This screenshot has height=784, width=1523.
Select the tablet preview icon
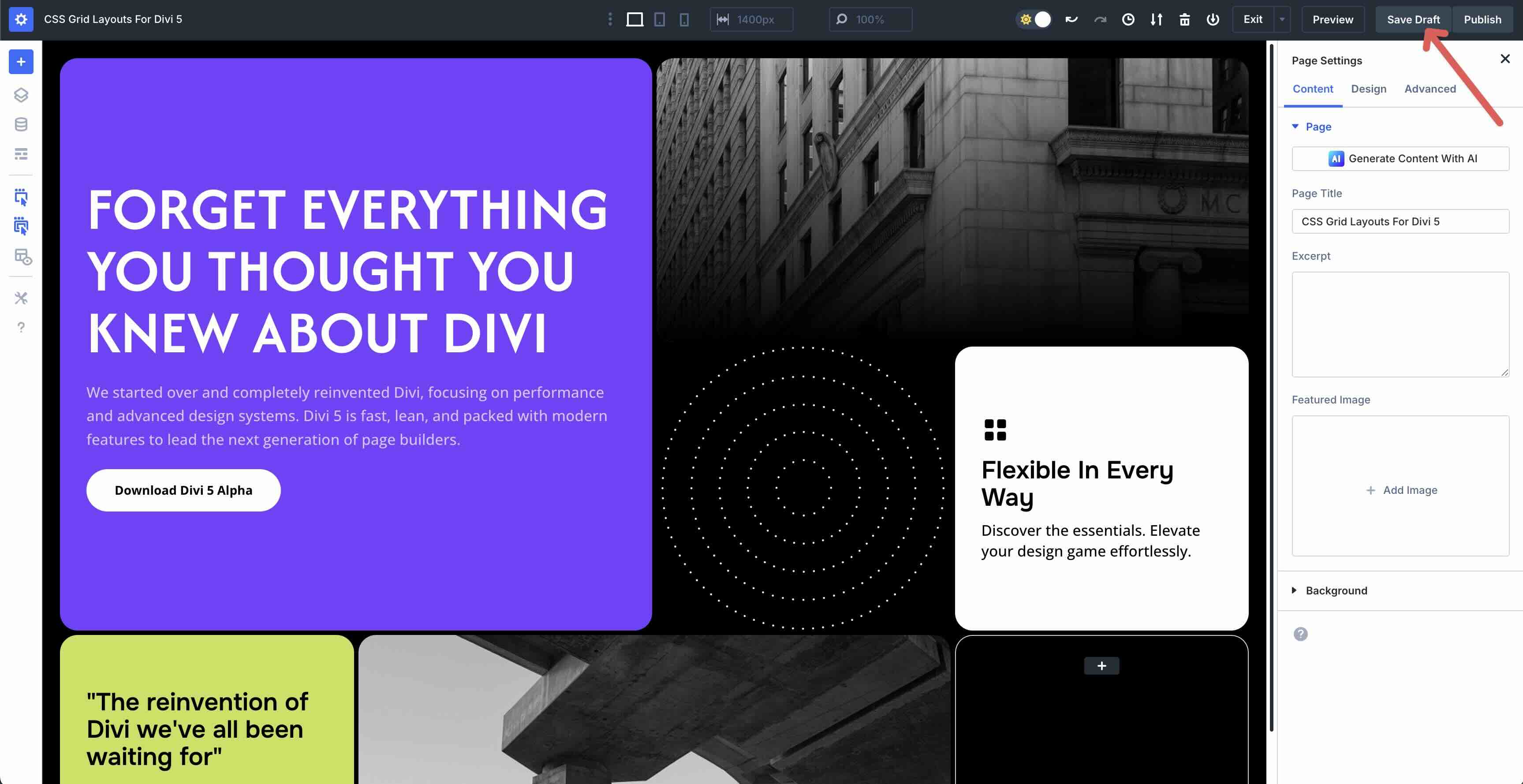[659, 19]
